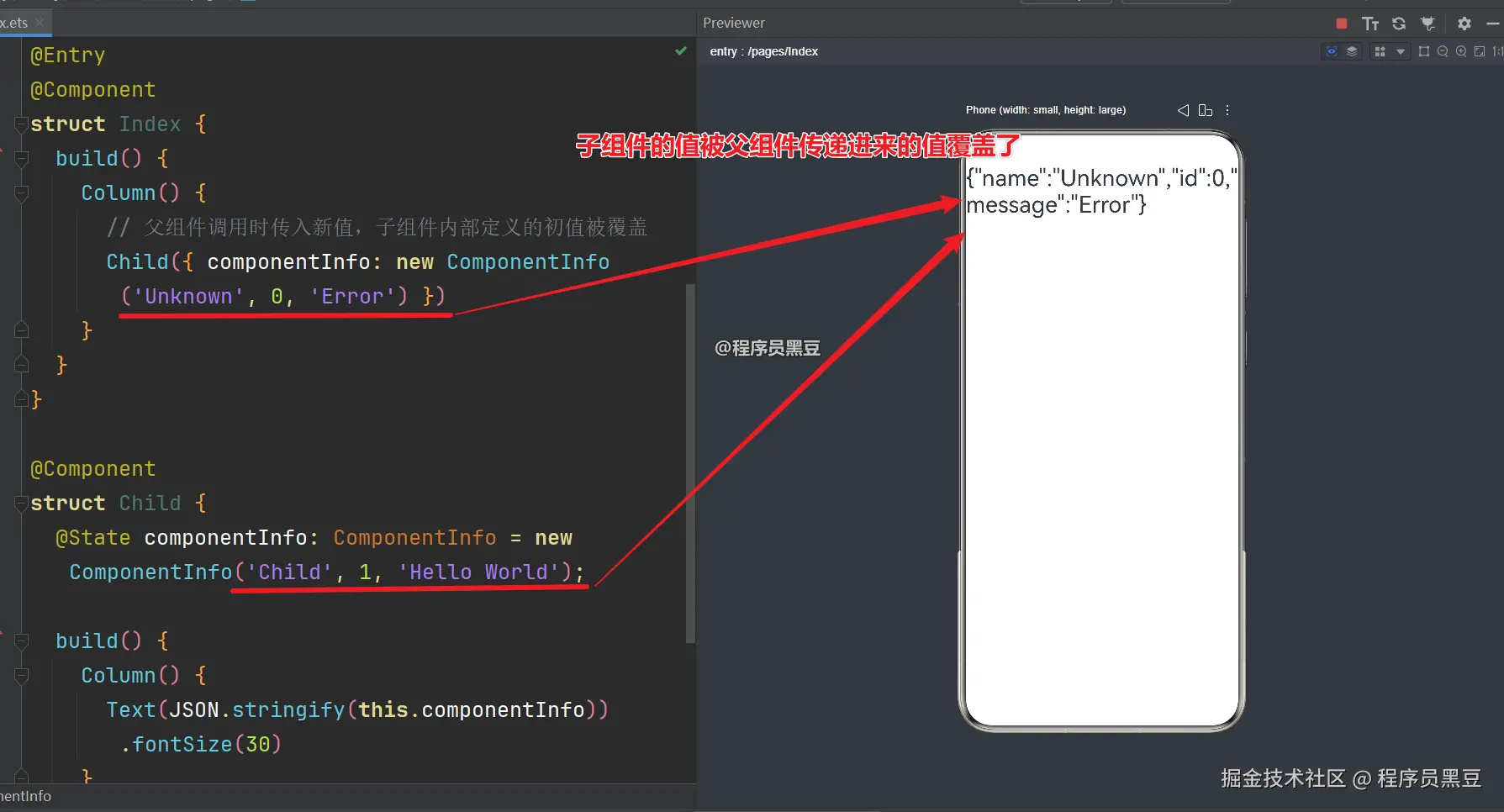Click the Previewer panel title

pyautogui.click(x=734, y=23)
